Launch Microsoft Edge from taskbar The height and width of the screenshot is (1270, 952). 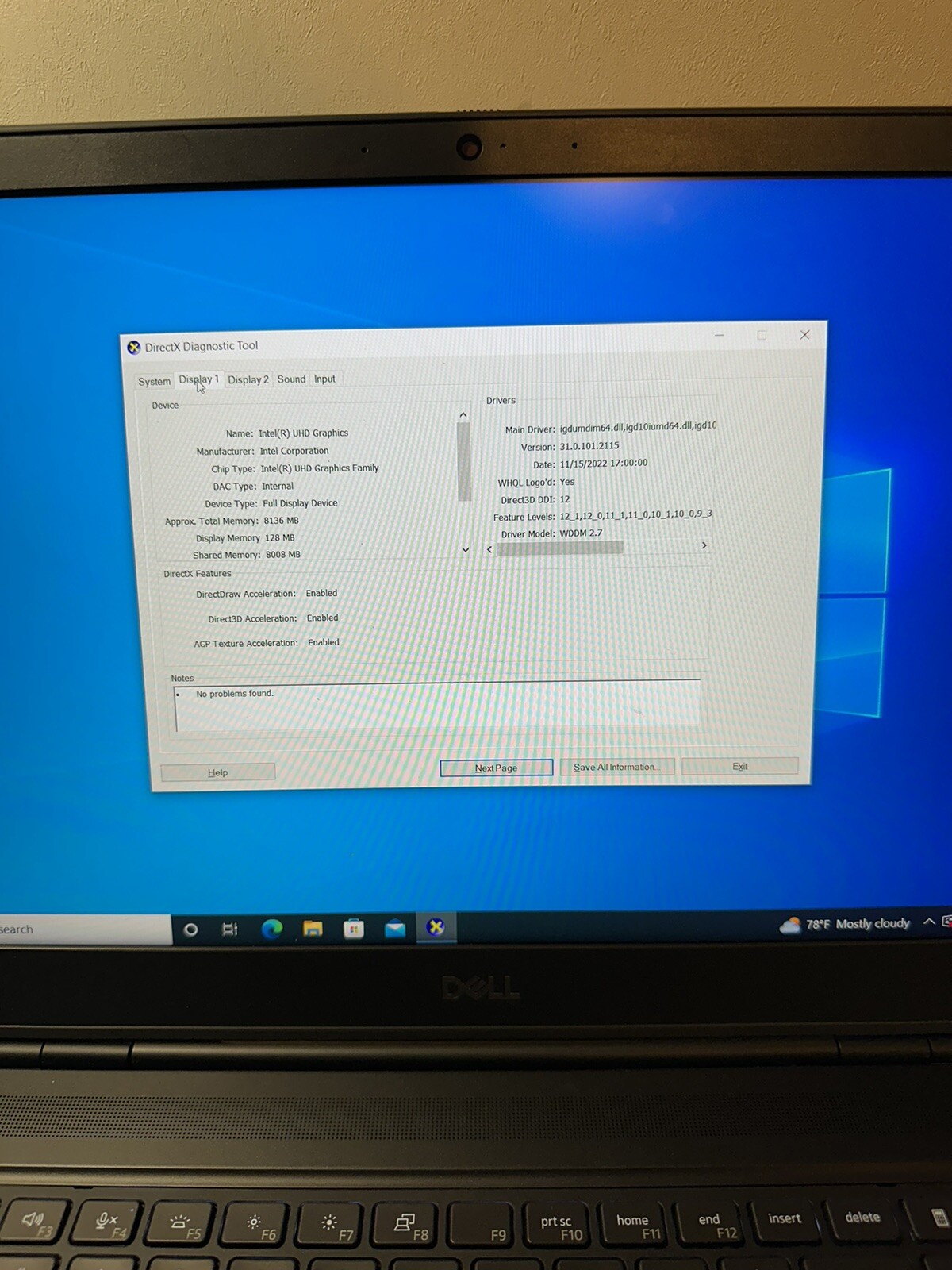tap(272, 928)
